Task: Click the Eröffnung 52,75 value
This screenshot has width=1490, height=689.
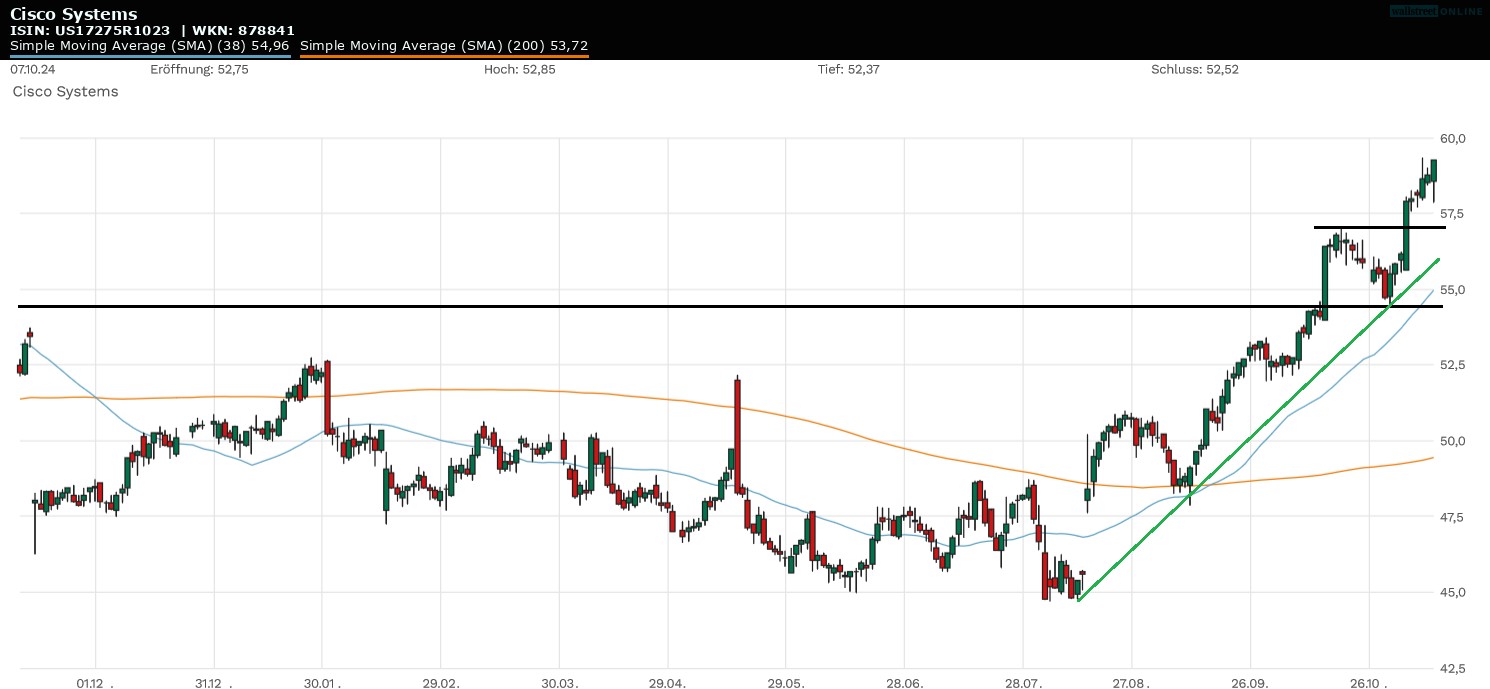Action: tap(199, 70)
